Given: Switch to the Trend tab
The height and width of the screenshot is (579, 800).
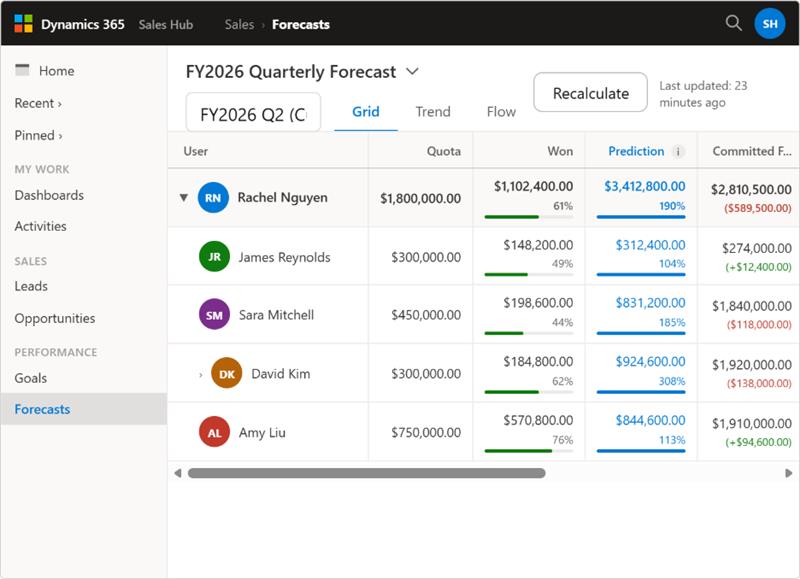Looking at the screenshot, I should click(x=433, y=112).
